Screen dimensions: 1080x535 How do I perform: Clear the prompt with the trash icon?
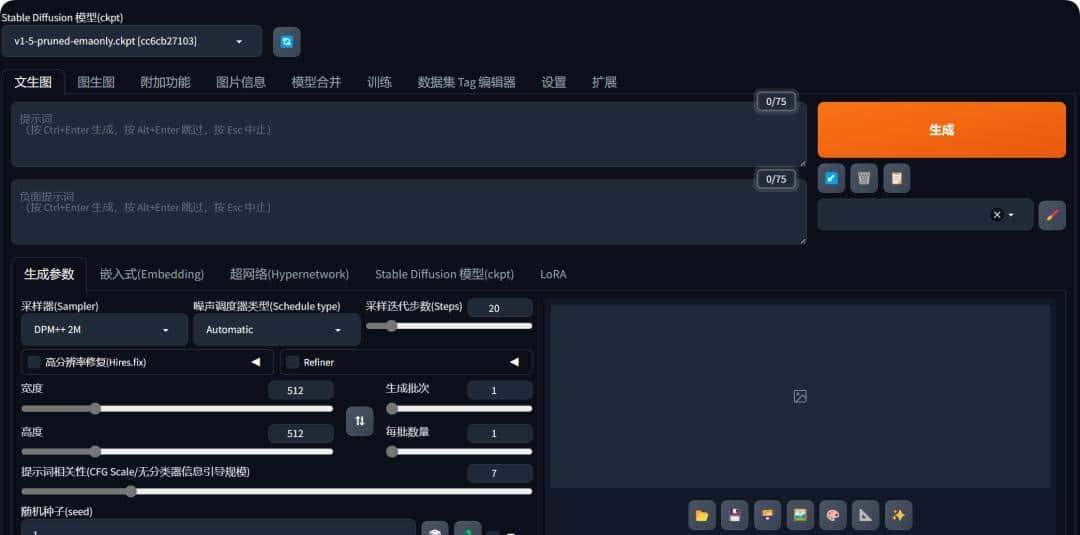864,178
